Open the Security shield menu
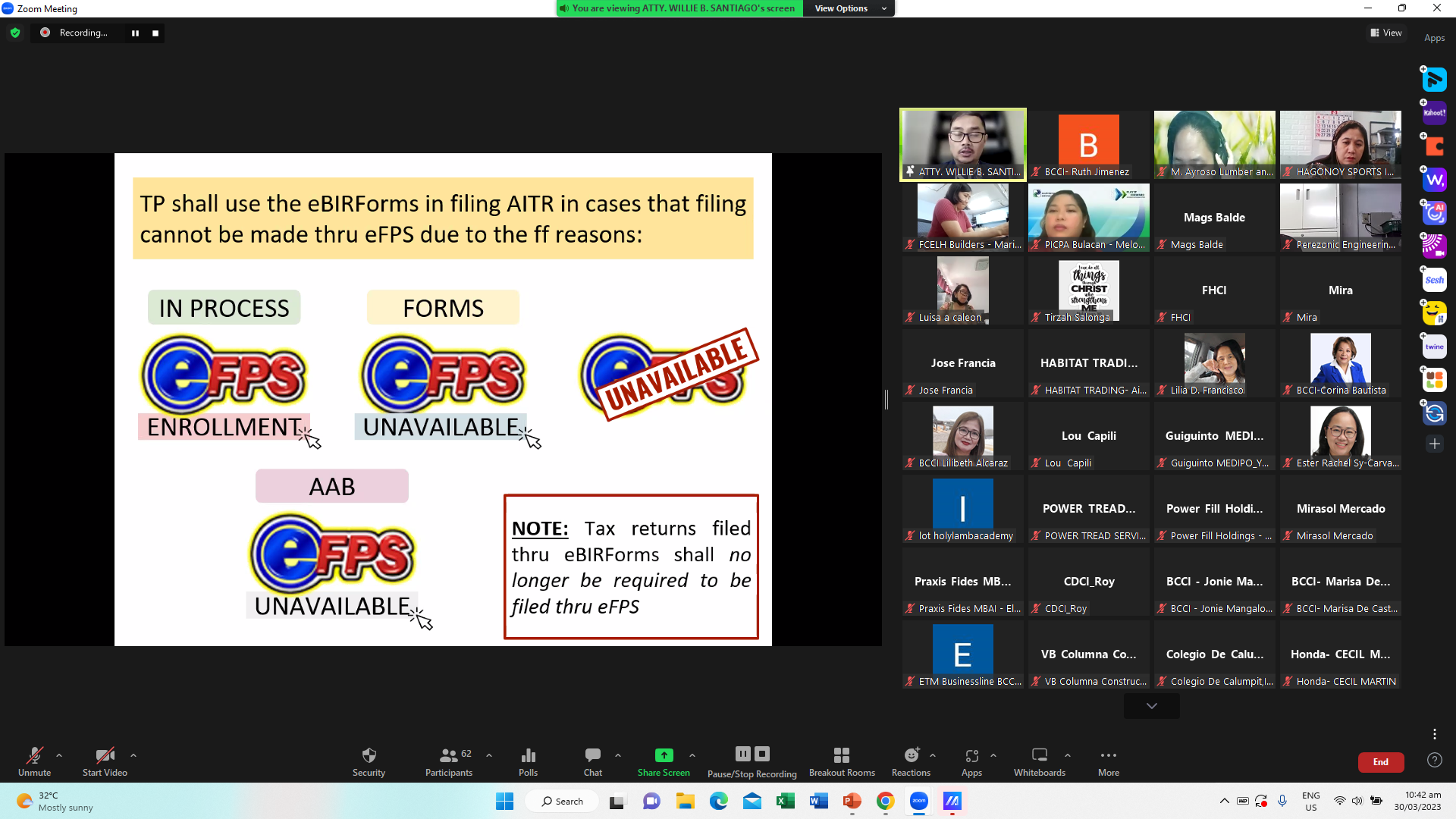The image size is (1456, 819). [369, 761]
